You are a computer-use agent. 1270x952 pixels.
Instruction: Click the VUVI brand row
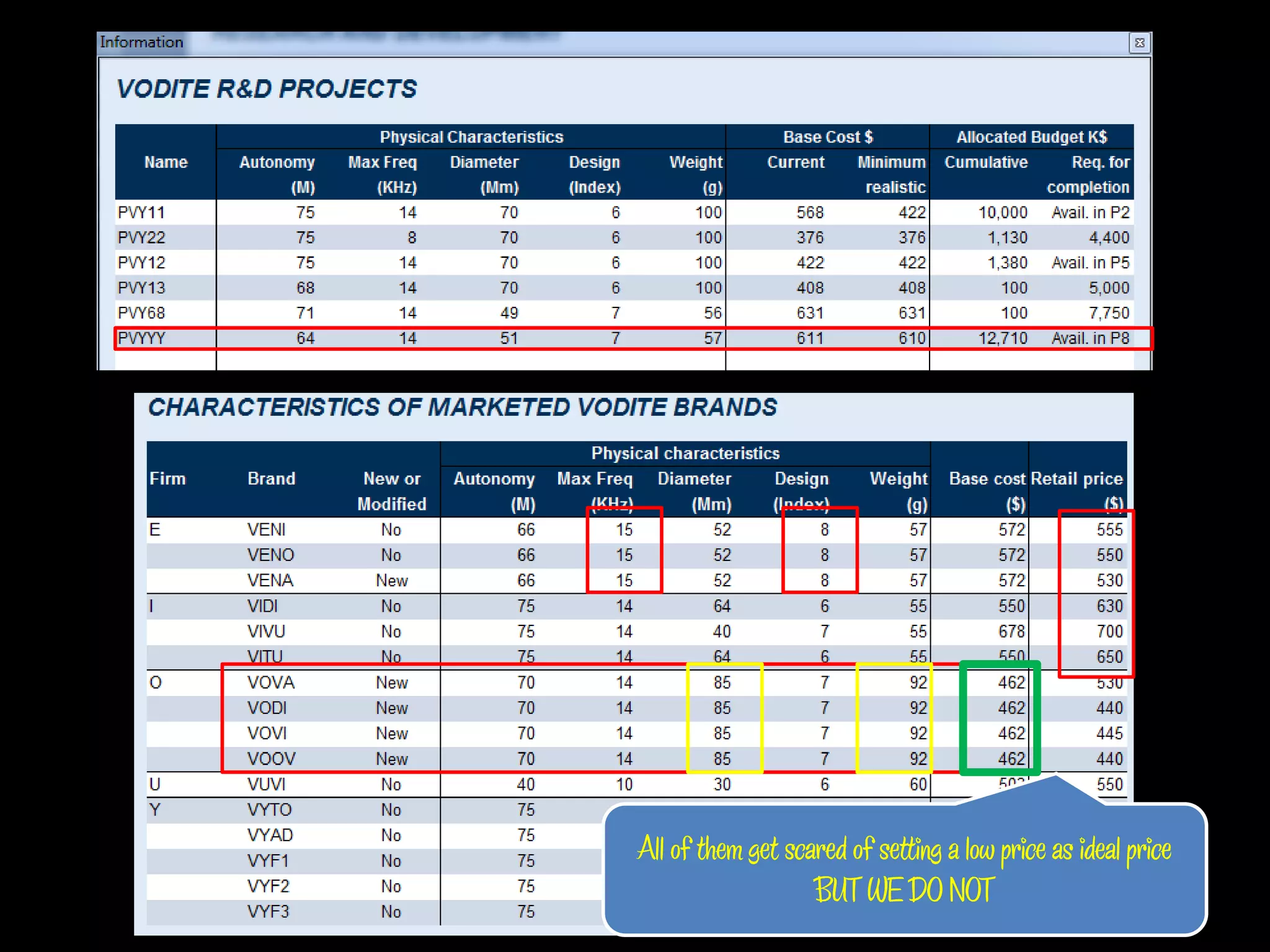pos(266,785)
